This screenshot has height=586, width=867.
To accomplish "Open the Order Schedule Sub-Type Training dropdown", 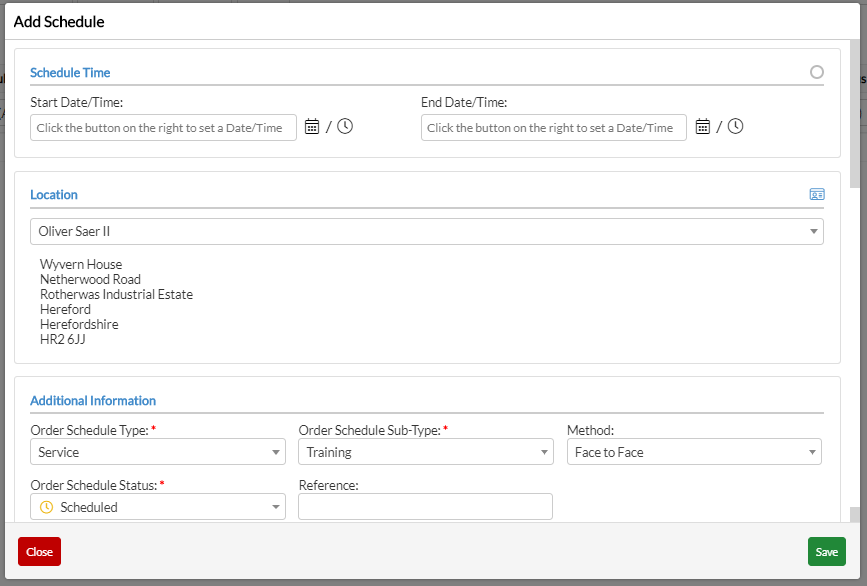I will tap(426, 452).
